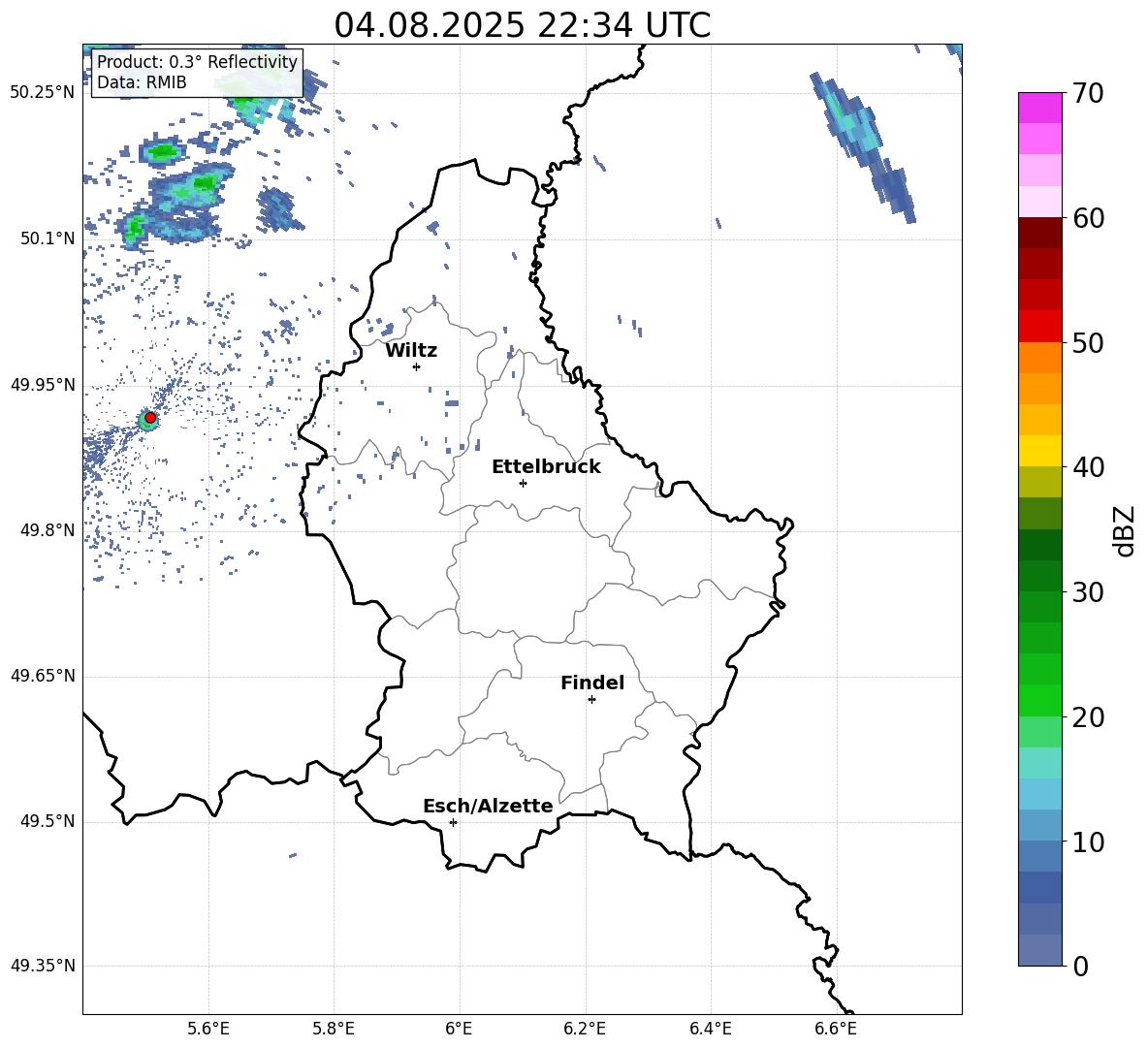The height and width of the screenshot is (1048, 1148).
Task: Click the "Data: RMIB" legend line
Action: (x=142, y=82)
